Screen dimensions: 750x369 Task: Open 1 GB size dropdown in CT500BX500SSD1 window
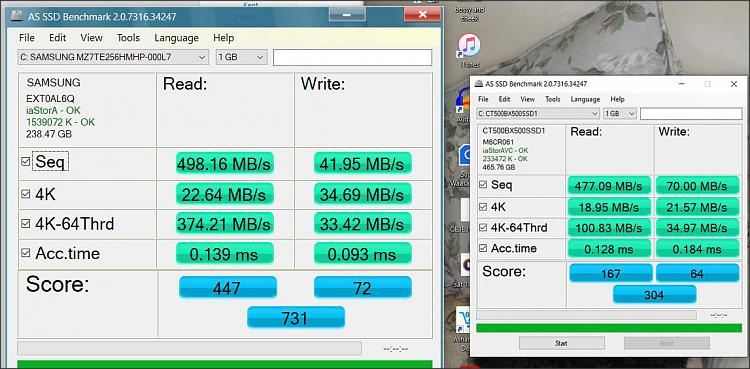pos(619,113)
